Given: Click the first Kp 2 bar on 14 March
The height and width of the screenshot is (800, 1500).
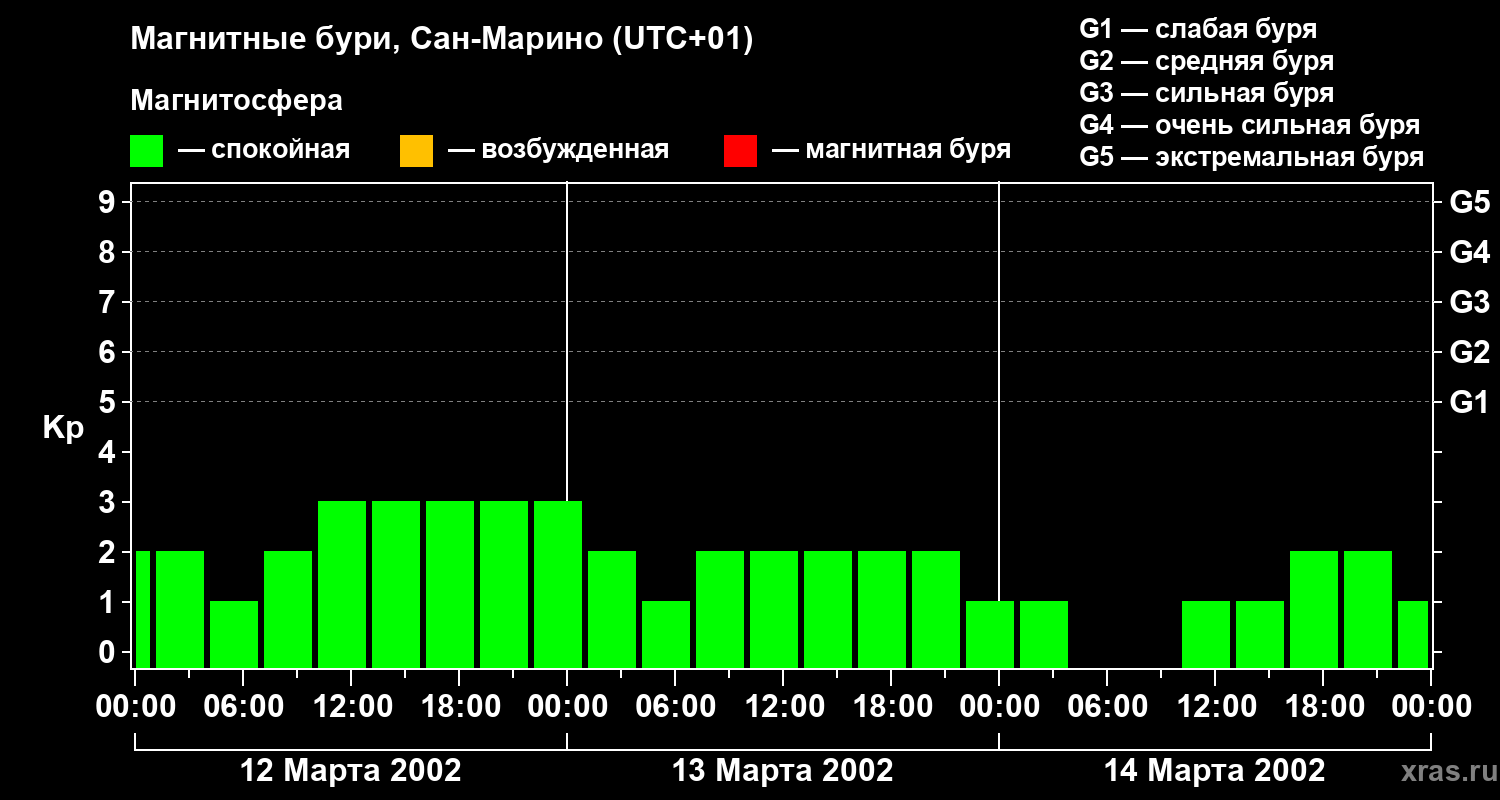Looking at the screenshot, I should 1314,609.
